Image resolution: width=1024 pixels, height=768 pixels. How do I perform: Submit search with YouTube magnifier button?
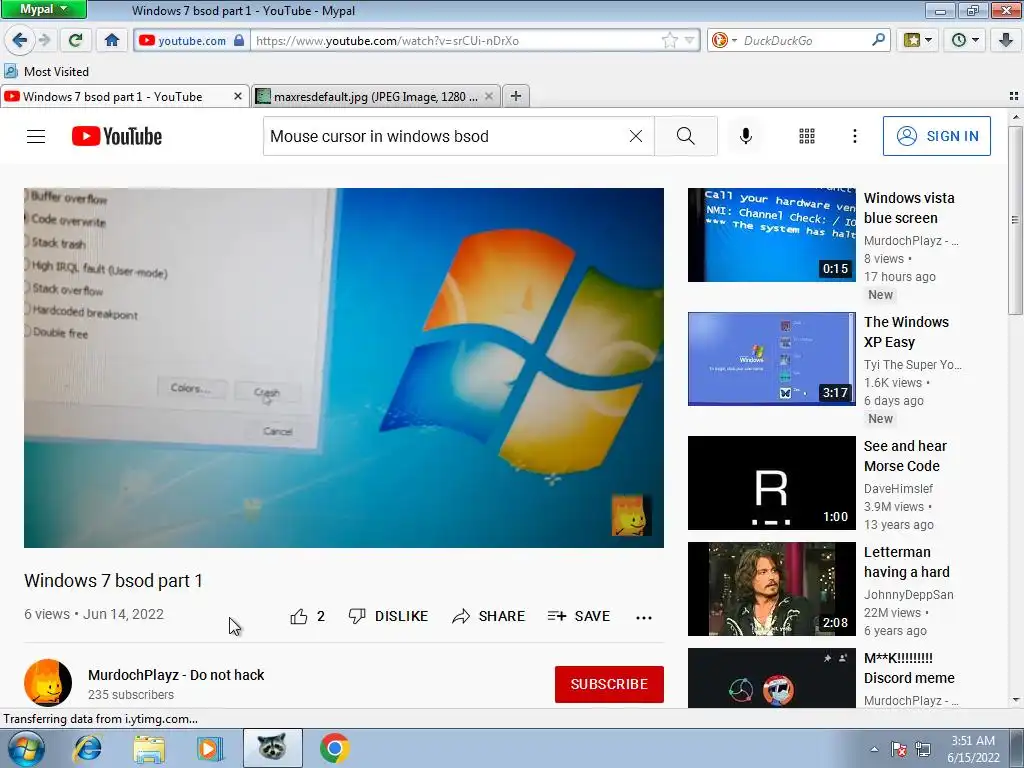coord(686,136)
